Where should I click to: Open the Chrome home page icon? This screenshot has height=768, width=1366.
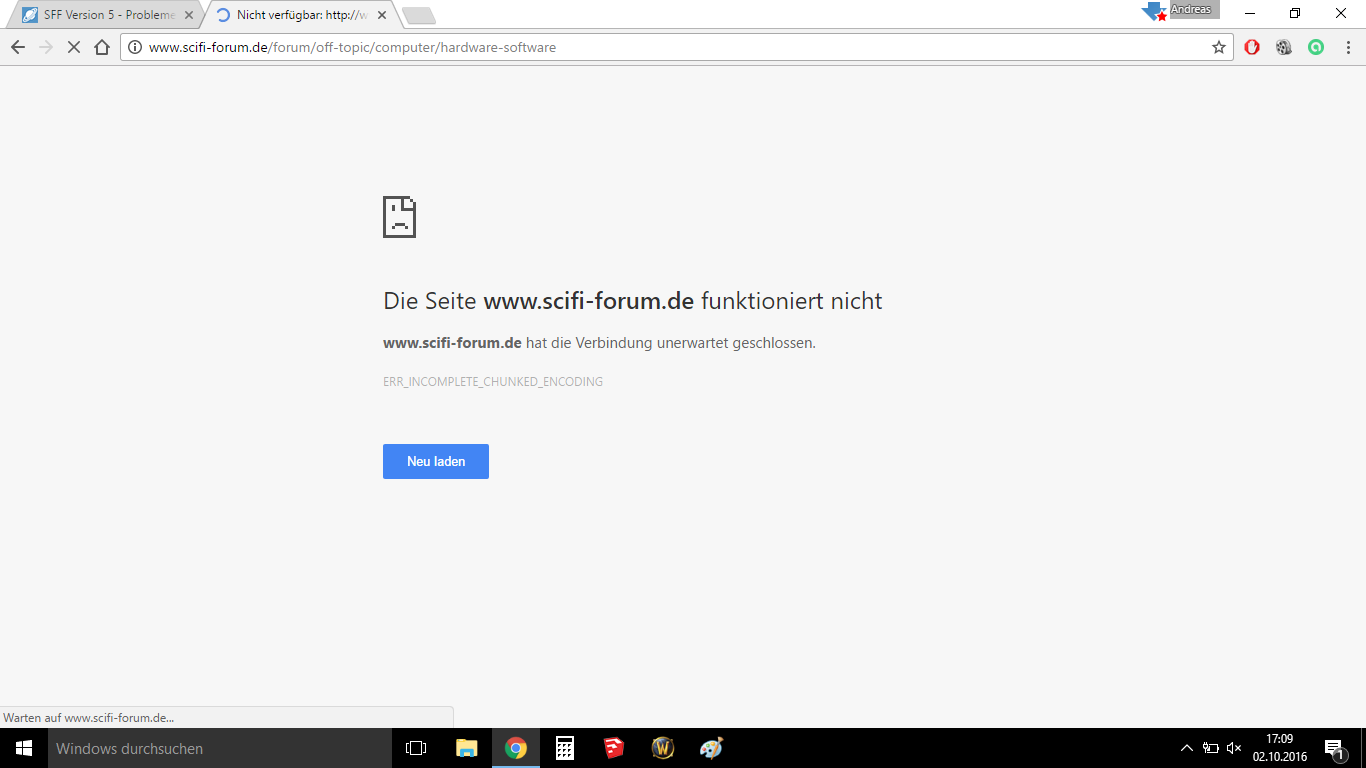(x=101, y=47)
